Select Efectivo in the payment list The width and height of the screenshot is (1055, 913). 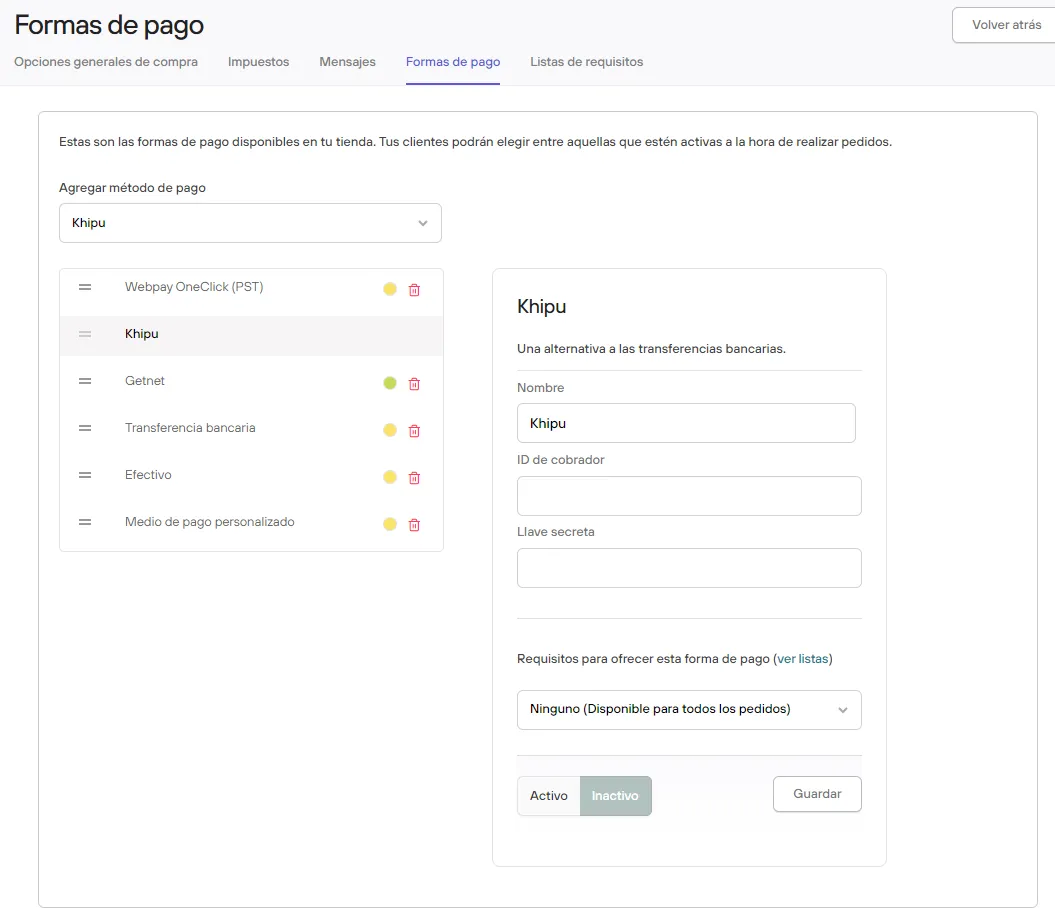click(251, 476)
